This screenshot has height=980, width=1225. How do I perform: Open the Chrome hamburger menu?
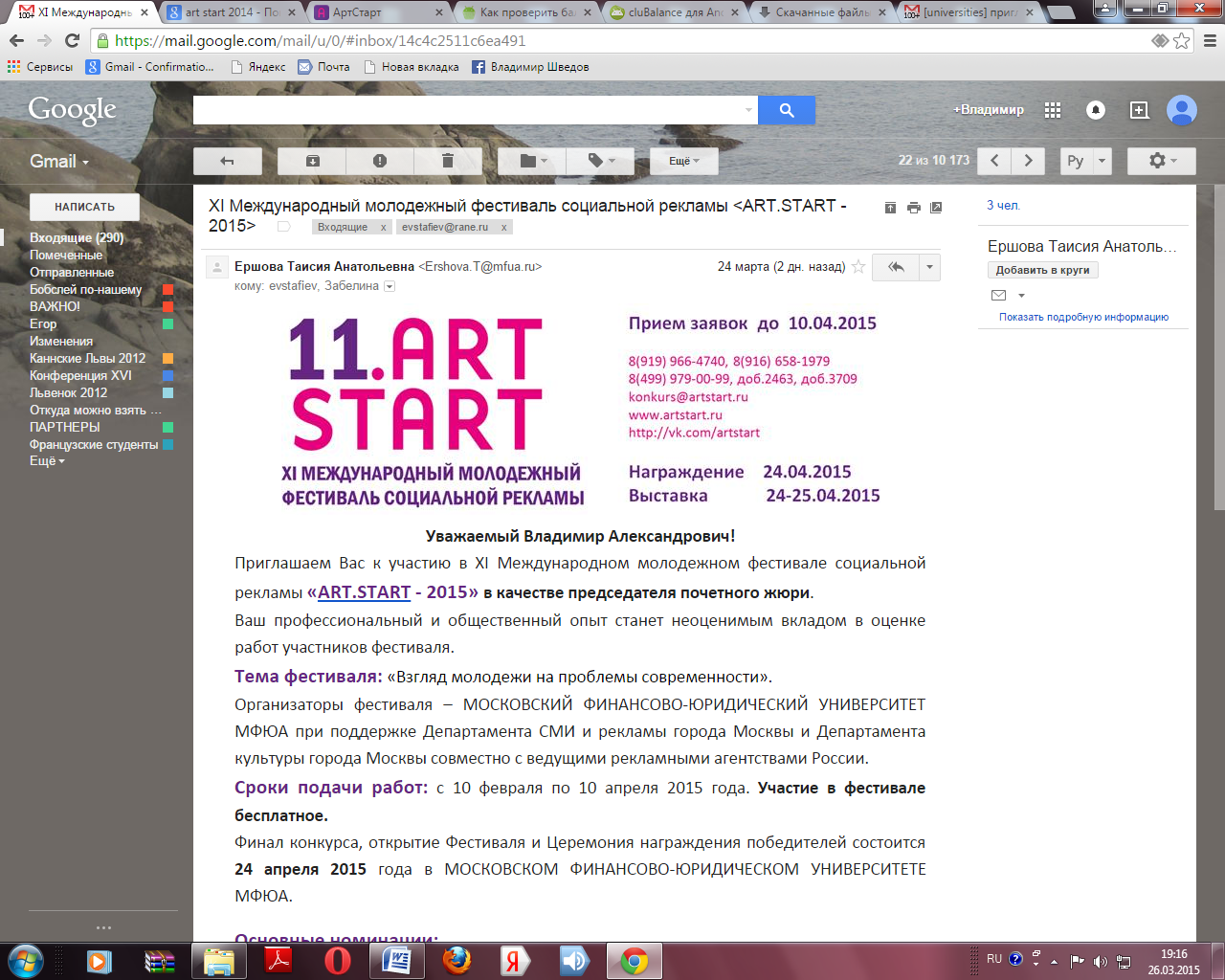[x=1210, y=40]
